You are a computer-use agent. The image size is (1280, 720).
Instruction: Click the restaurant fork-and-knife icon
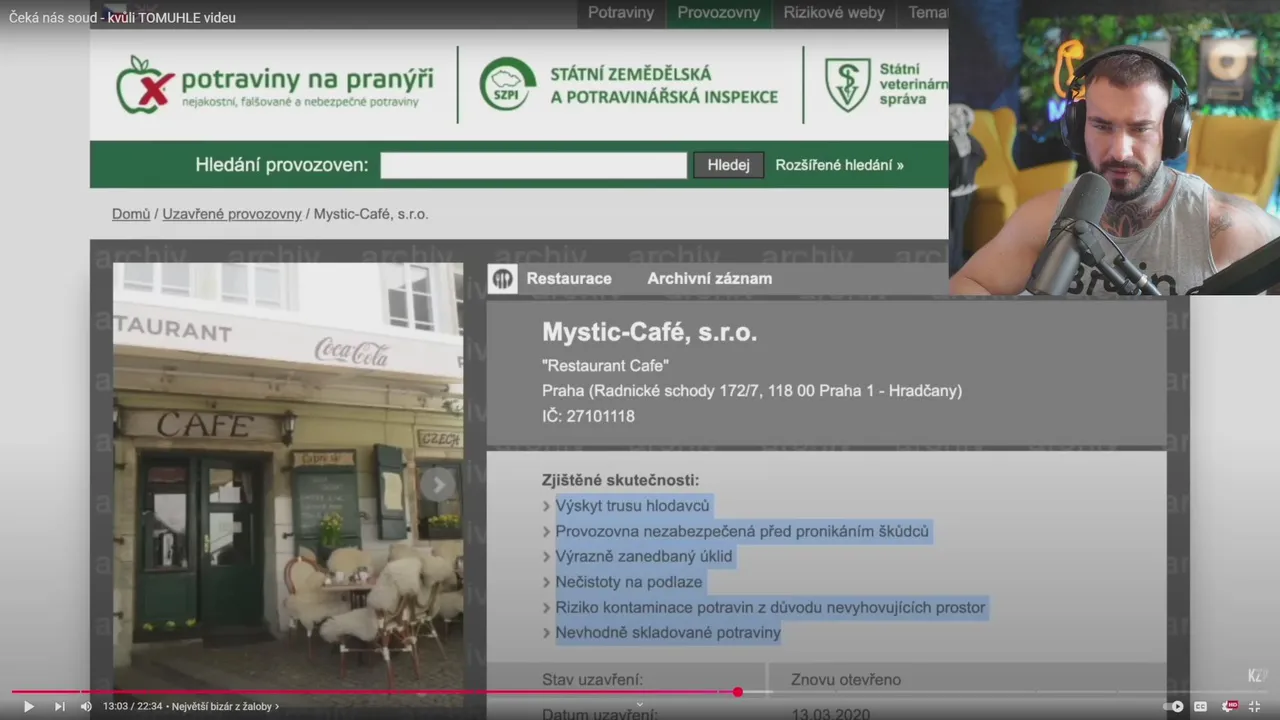(x=502, y=279)
